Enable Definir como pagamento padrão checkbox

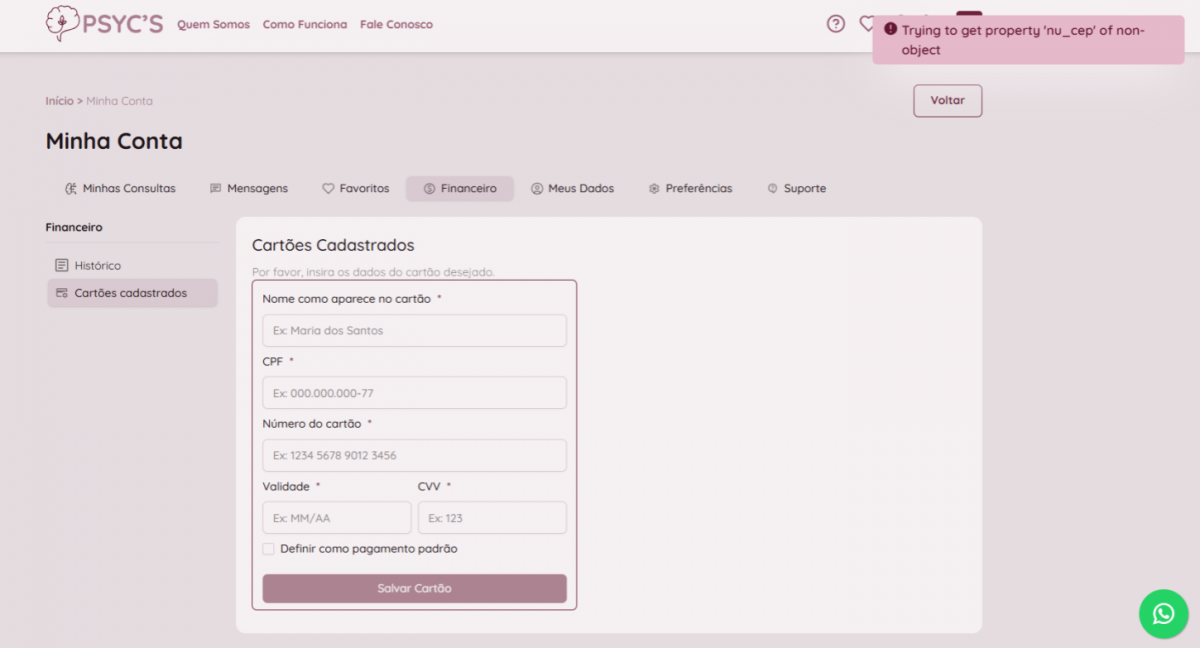(x=268, y=549)
